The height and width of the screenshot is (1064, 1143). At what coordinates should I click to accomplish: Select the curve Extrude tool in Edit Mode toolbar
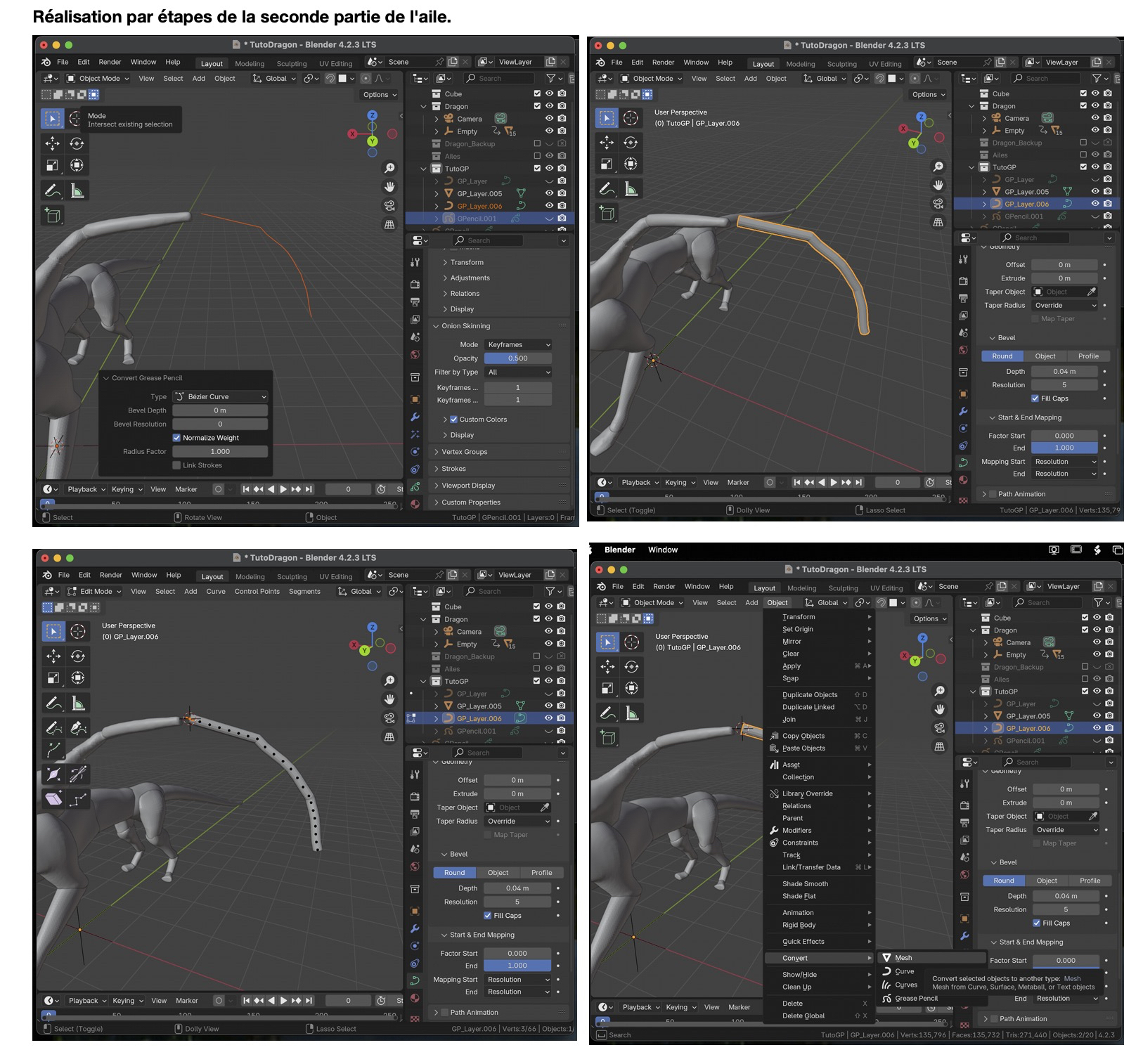point(53,750)
